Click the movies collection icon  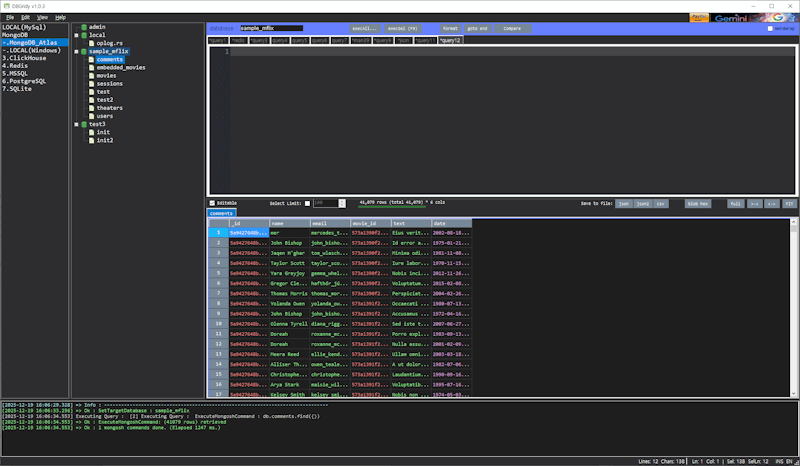coord(92,76)
